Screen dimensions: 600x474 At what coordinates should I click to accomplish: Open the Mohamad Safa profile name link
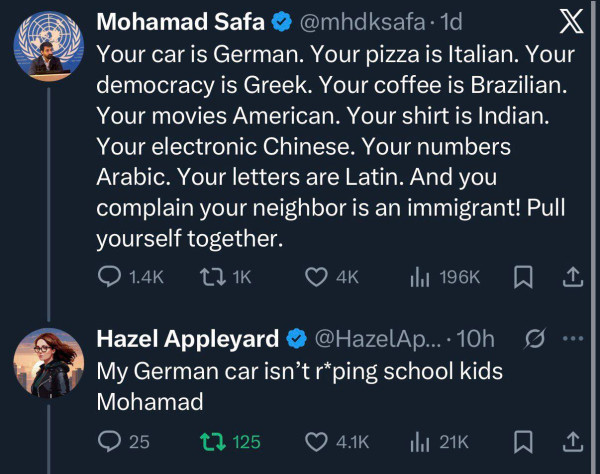tap(176, 21)
